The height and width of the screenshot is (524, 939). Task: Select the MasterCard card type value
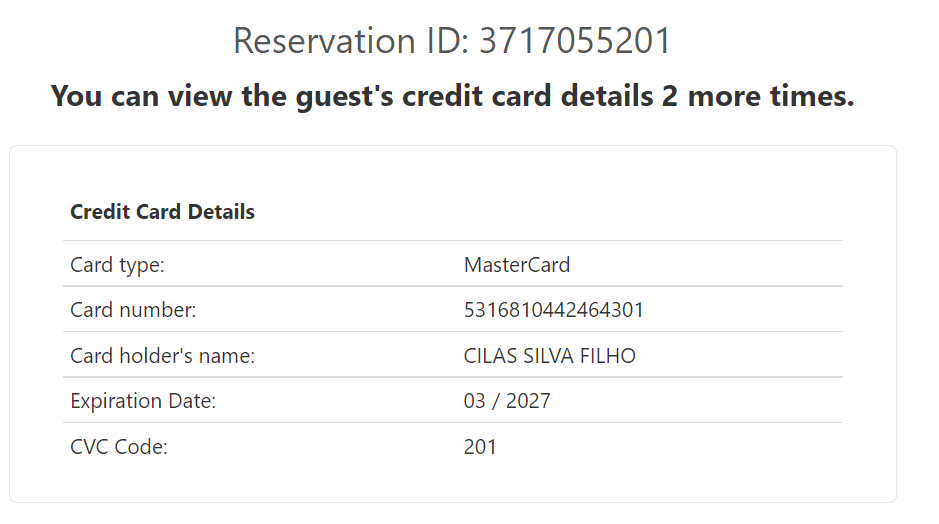[516, 265]
